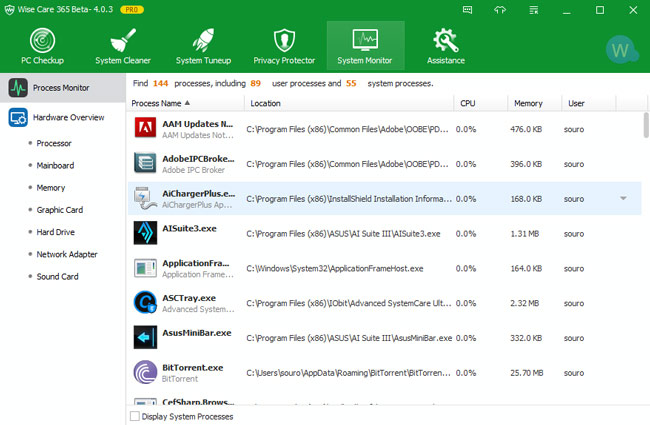Select Hardware Overview in sidebar

tap(63, 117)
